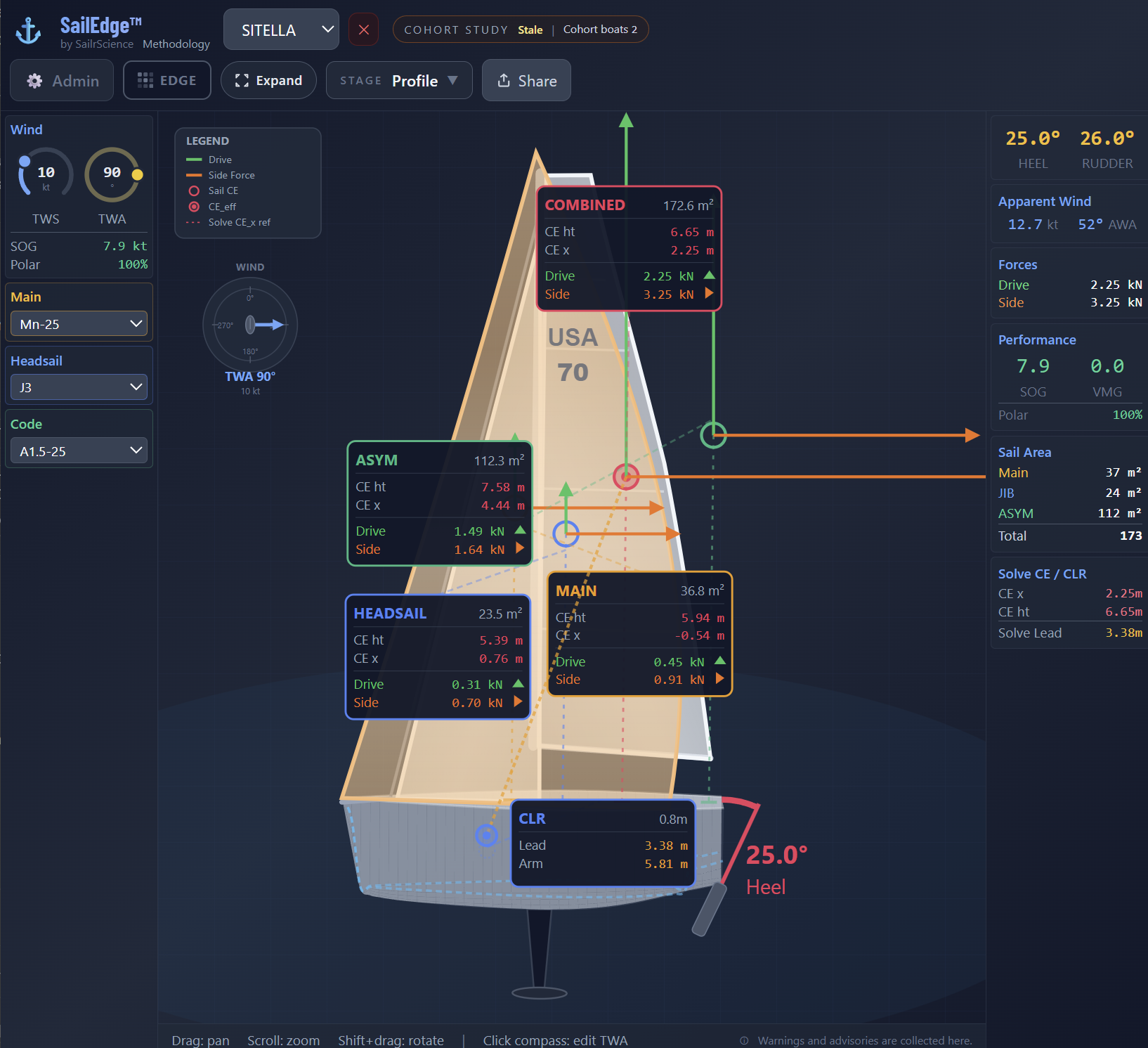The image size is (1148, 1048).
Task: Click Forces Side 3.25 kN row
Action: click(x=1070, y=302)
